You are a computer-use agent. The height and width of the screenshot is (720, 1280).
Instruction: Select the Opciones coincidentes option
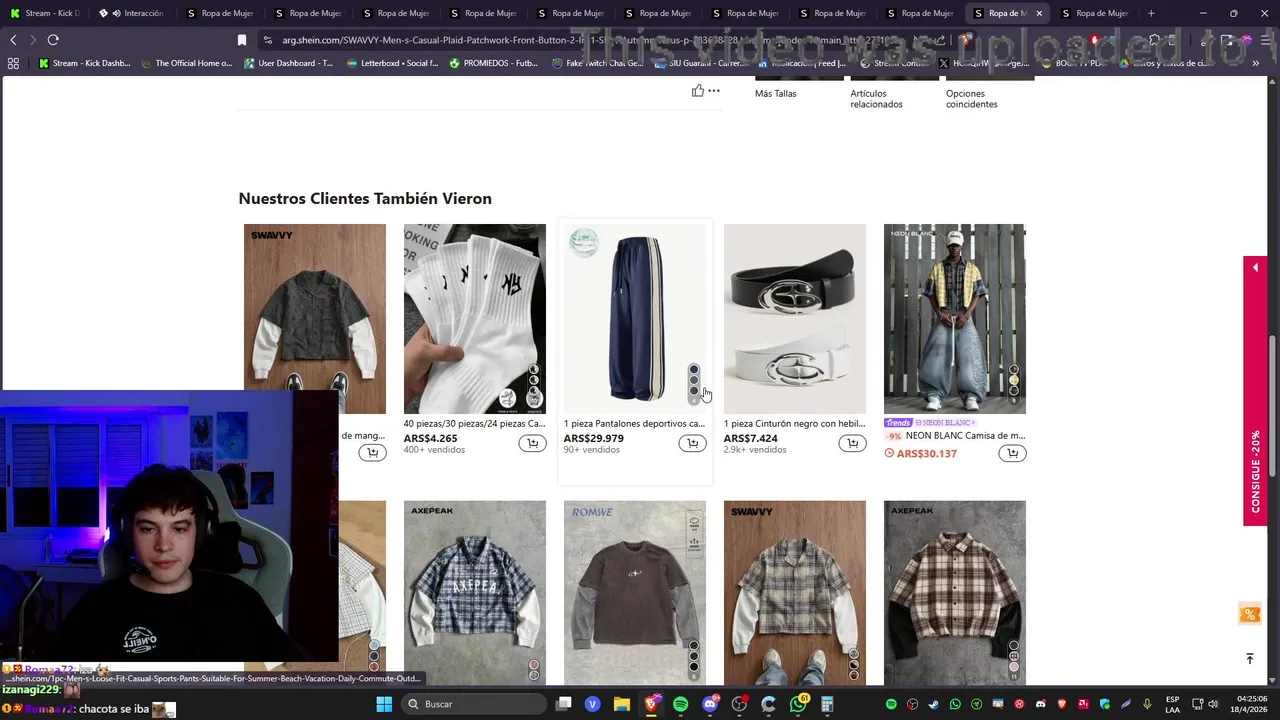pos(972,99)
